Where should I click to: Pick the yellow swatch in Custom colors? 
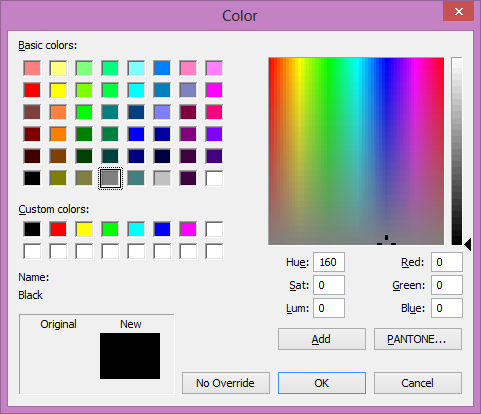(84, 229)
